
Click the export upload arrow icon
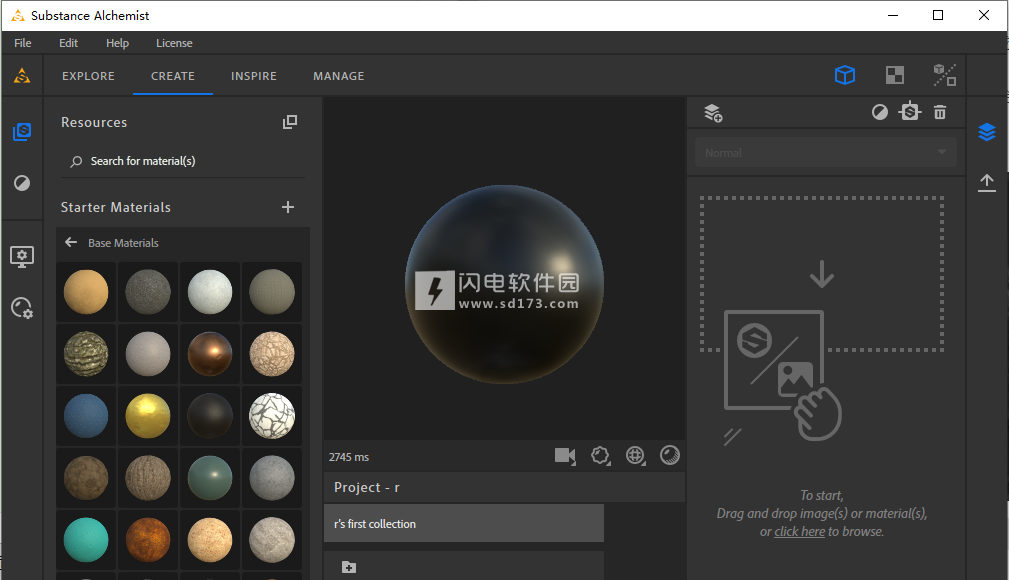(986, 183)
